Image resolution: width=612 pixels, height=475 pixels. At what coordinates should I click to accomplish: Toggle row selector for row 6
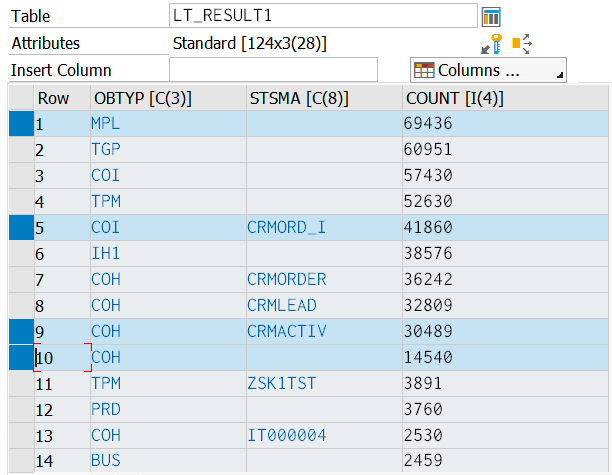coord(21,254)
